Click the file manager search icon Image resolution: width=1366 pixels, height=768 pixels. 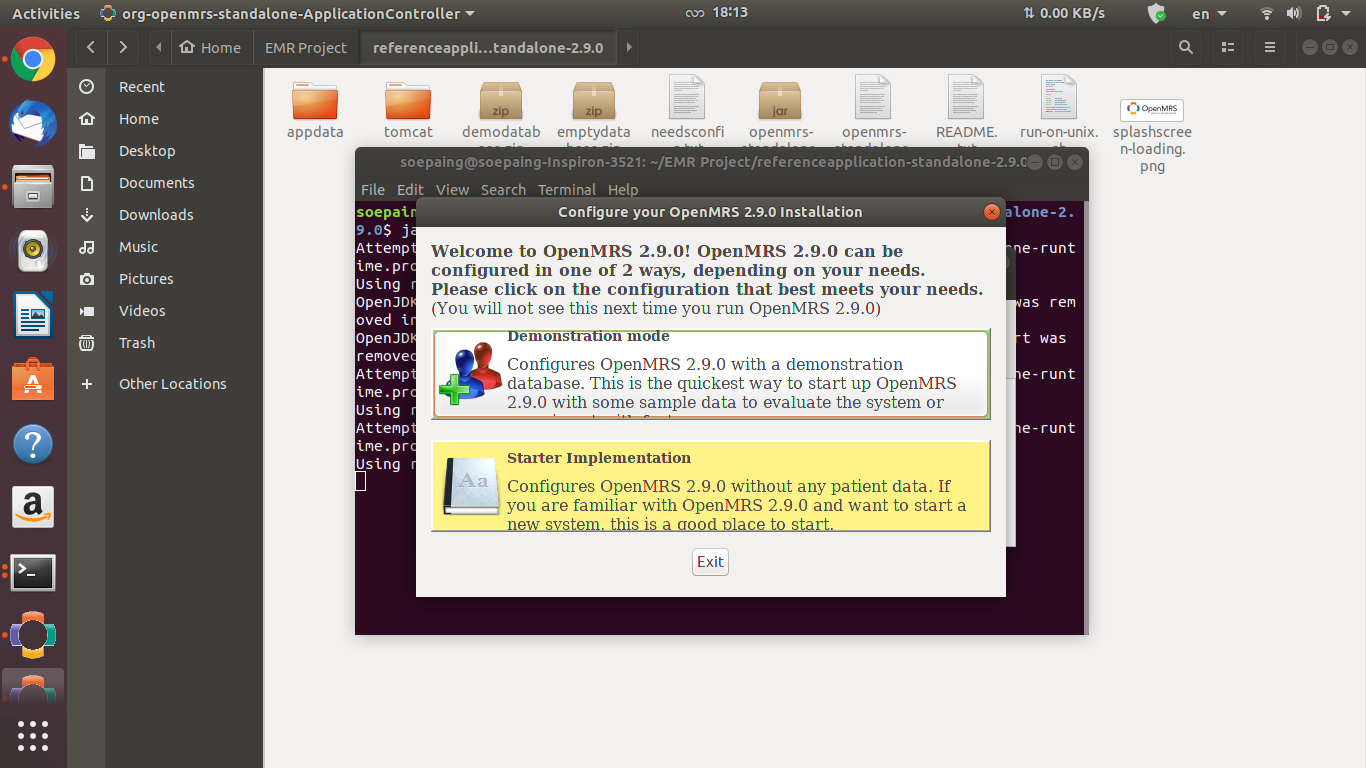1186,47
